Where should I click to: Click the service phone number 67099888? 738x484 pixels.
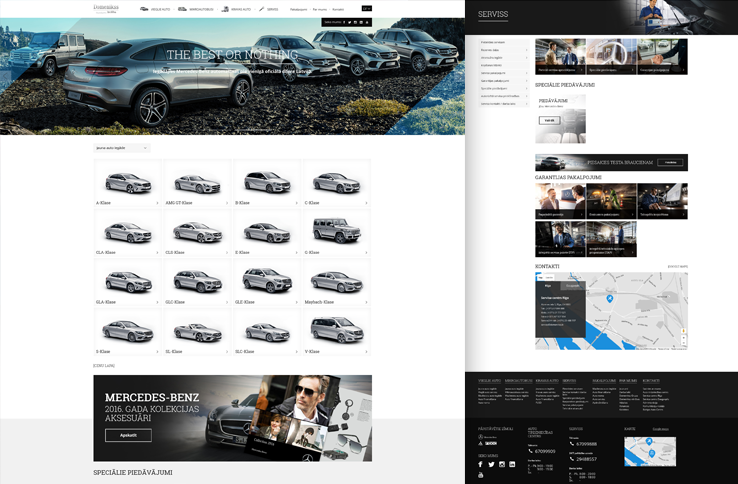(x=587, y=444)
